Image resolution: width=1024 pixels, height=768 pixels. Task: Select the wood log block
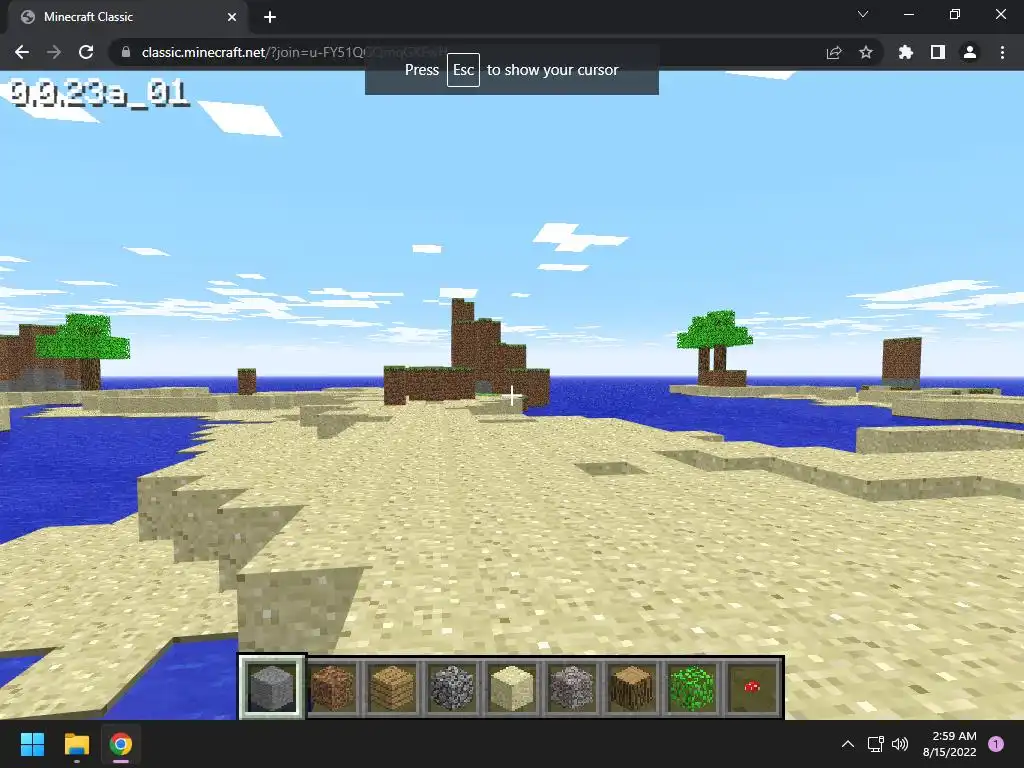tap(632, 687)
